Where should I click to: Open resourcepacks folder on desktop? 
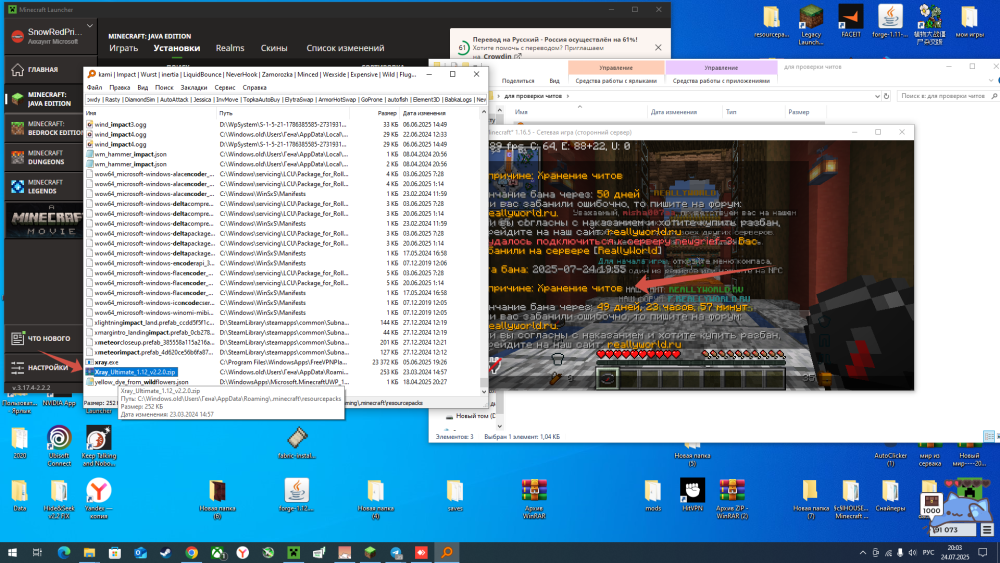pos(772,22)
